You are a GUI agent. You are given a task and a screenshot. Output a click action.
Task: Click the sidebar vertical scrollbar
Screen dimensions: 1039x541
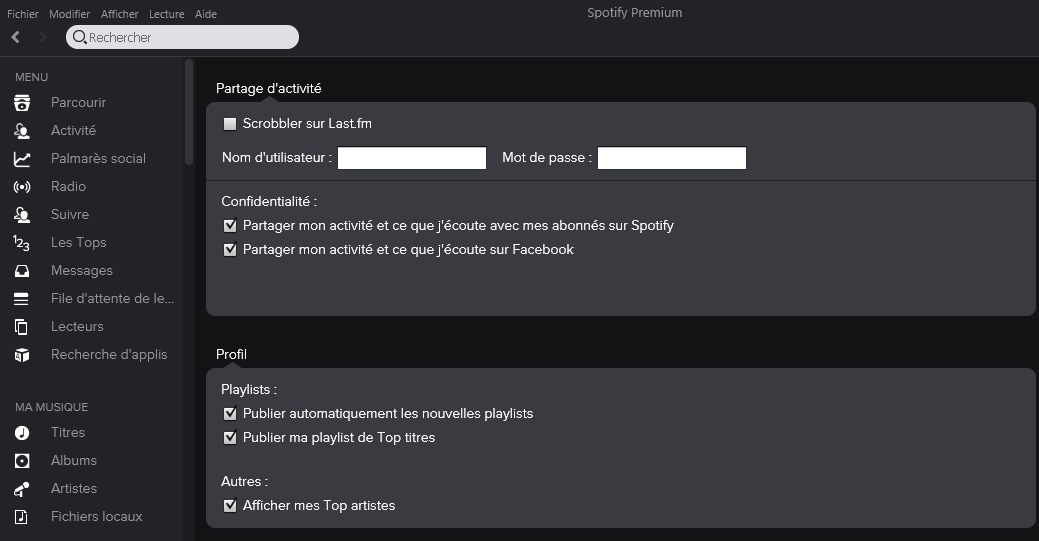pyautogui.click(x=189, y=112)
